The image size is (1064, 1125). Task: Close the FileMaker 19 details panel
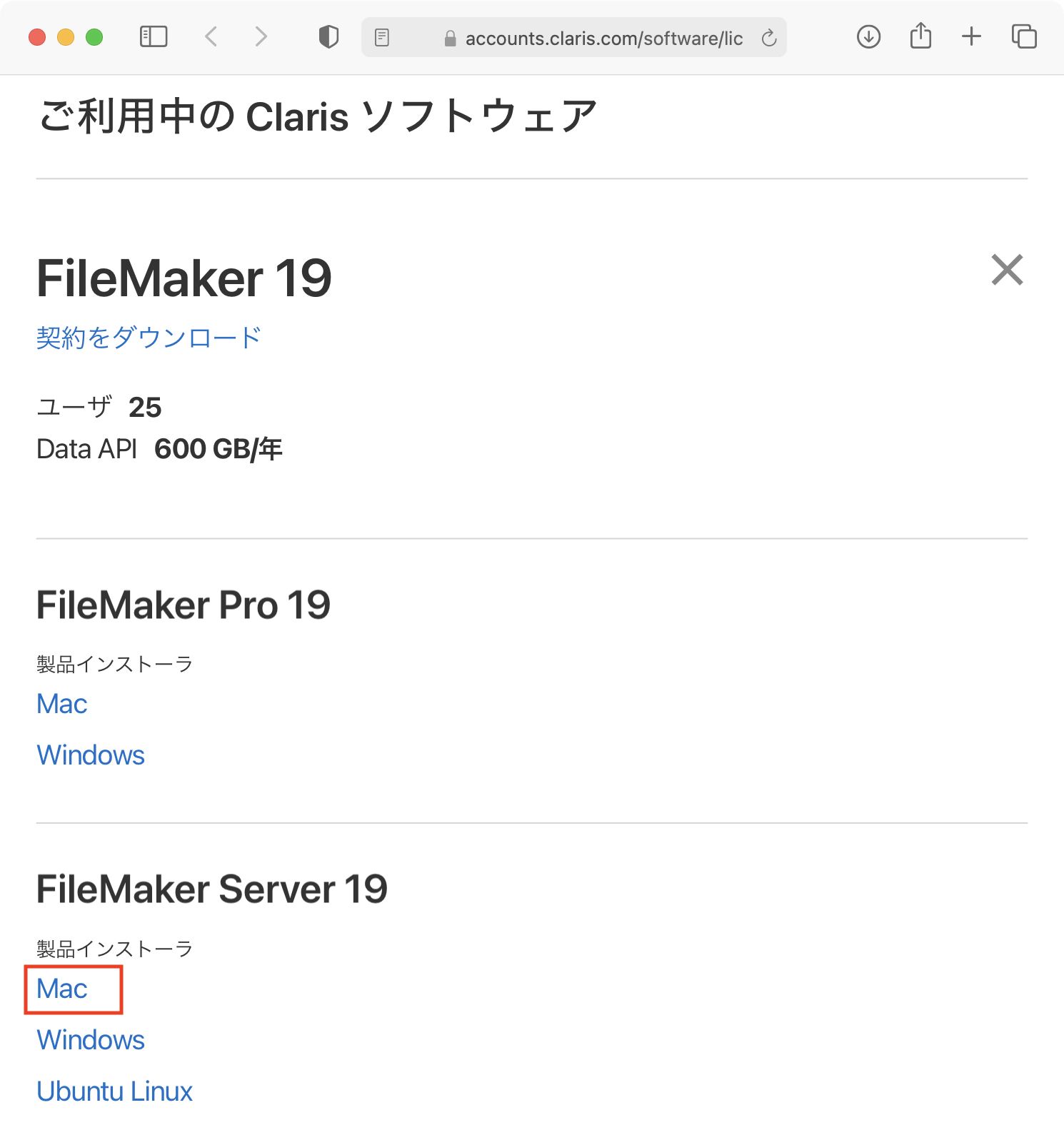(x=1007, y=270)
